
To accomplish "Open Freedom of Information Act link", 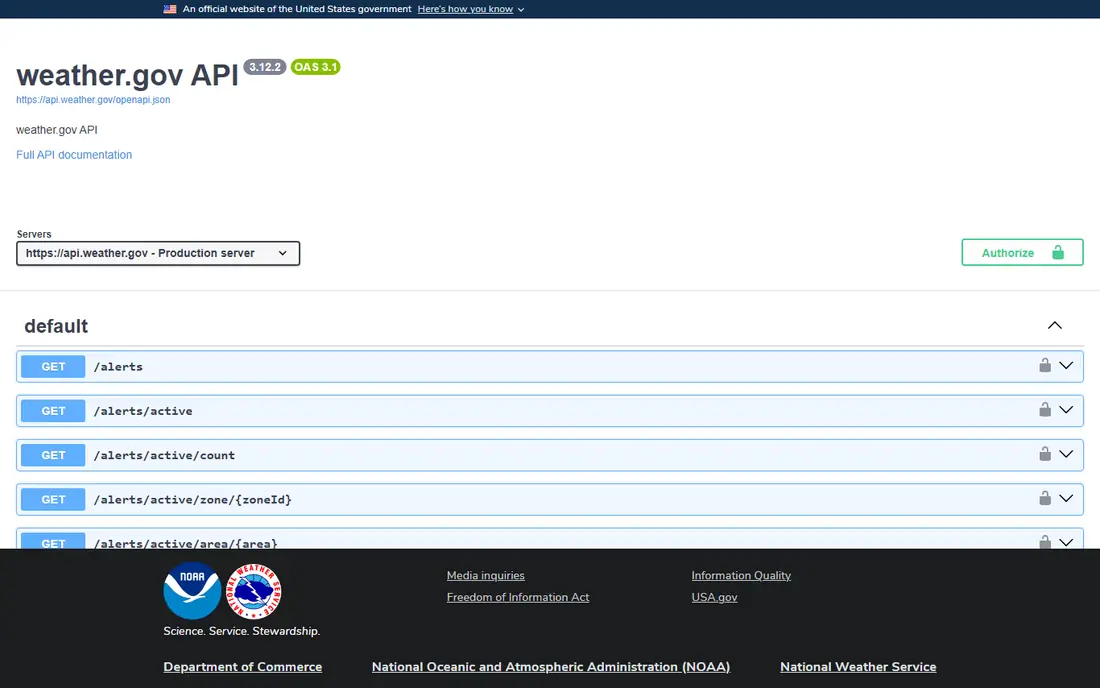I will [x=518, y=597].
